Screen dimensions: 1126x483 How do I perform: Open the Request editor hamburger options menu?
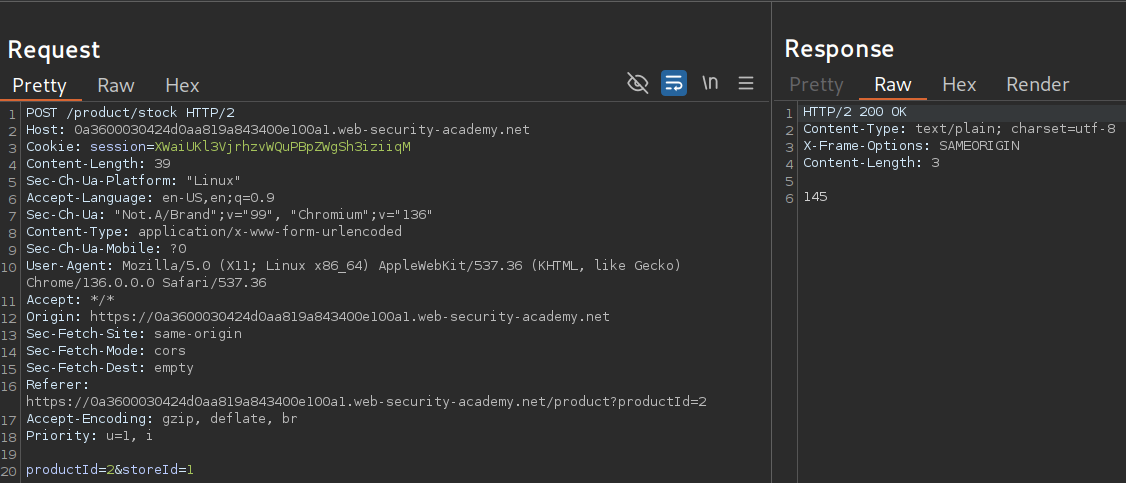746,83
